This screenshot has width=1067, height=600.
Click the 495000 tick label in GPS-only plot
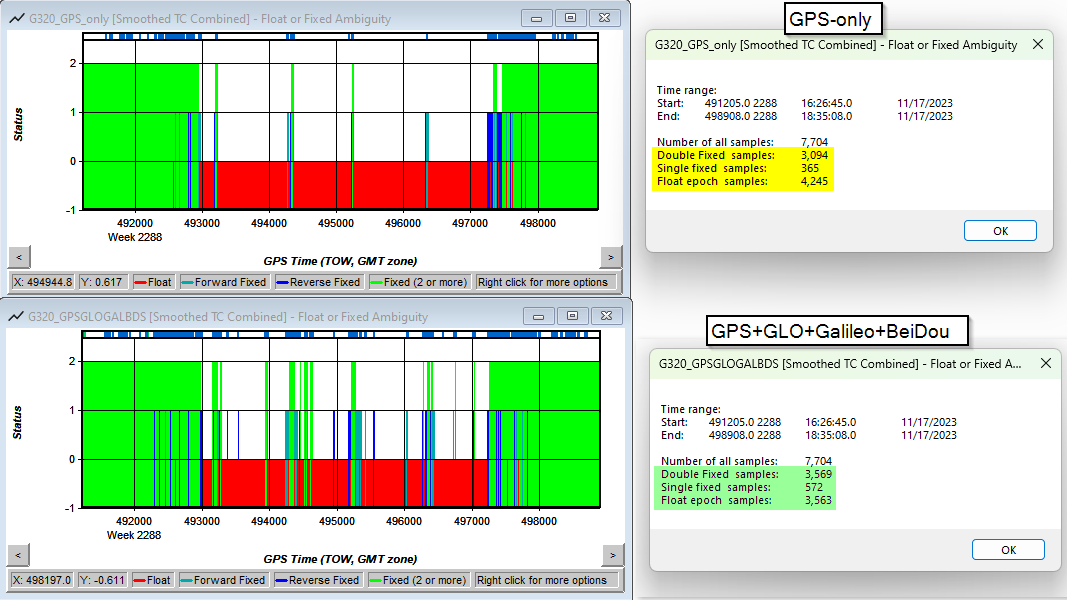click(x=336, y=223)
